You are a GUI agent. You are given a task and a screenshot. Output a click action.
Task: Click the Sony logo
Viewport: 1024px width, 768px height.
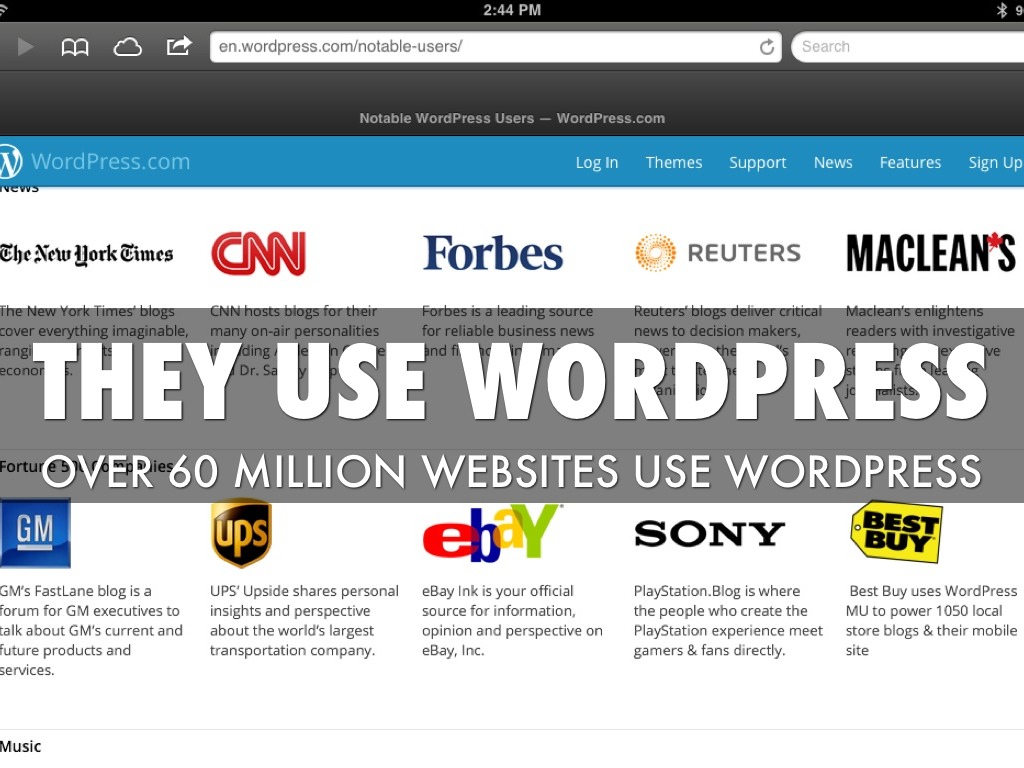coord(709,534)
